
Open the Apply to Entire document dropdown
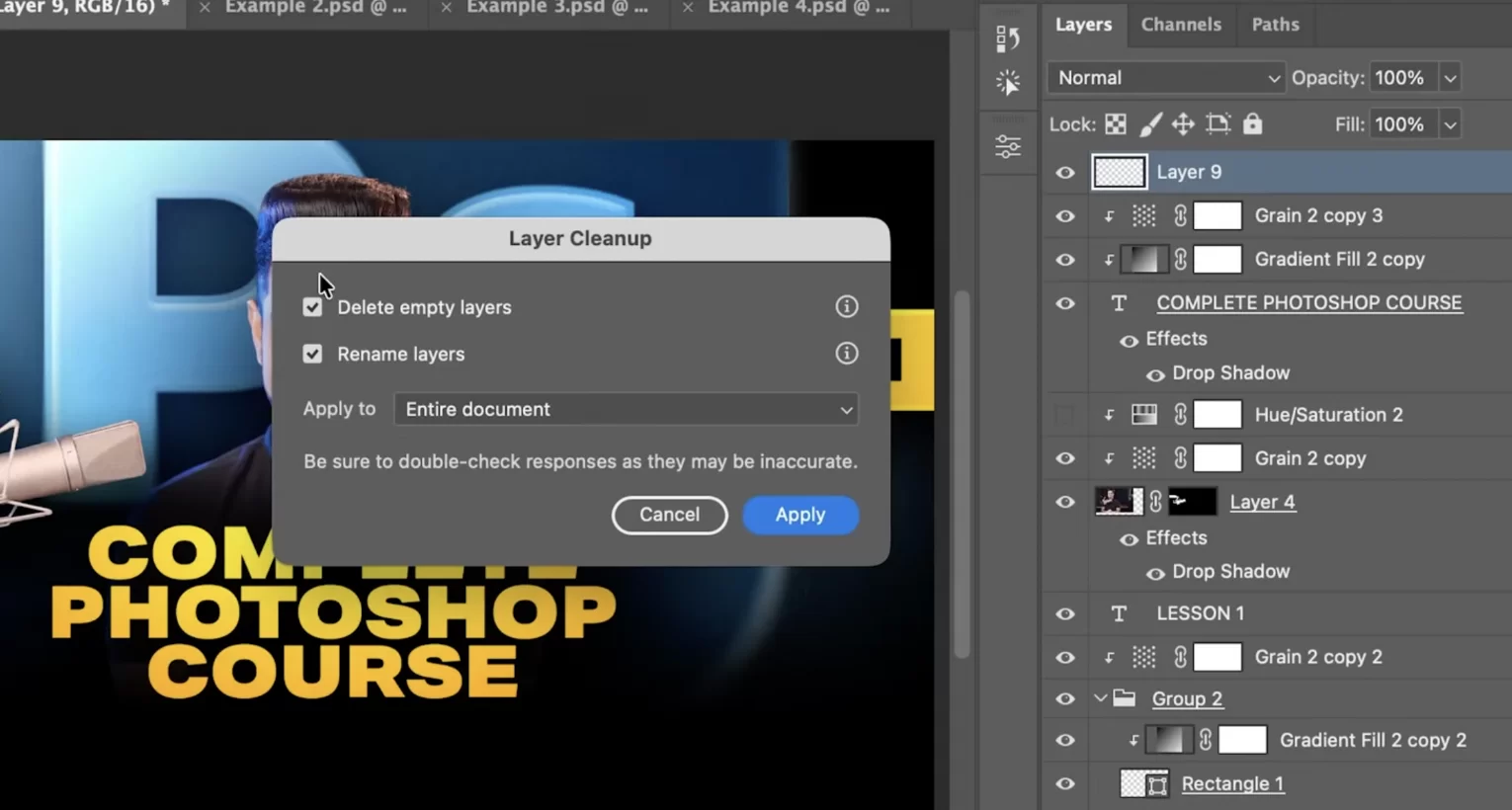[x=626, y=409]
